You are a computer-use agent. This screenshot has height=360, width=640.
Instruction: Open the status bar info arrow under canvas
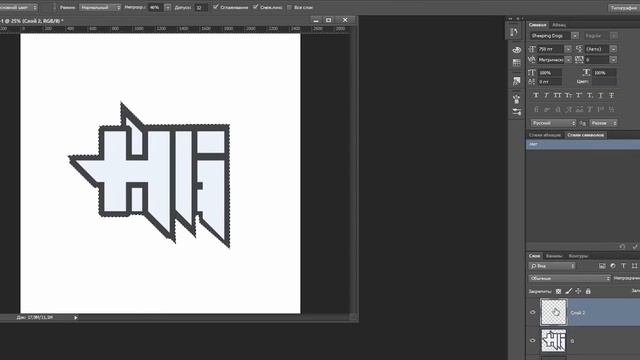tap(76, 318)
